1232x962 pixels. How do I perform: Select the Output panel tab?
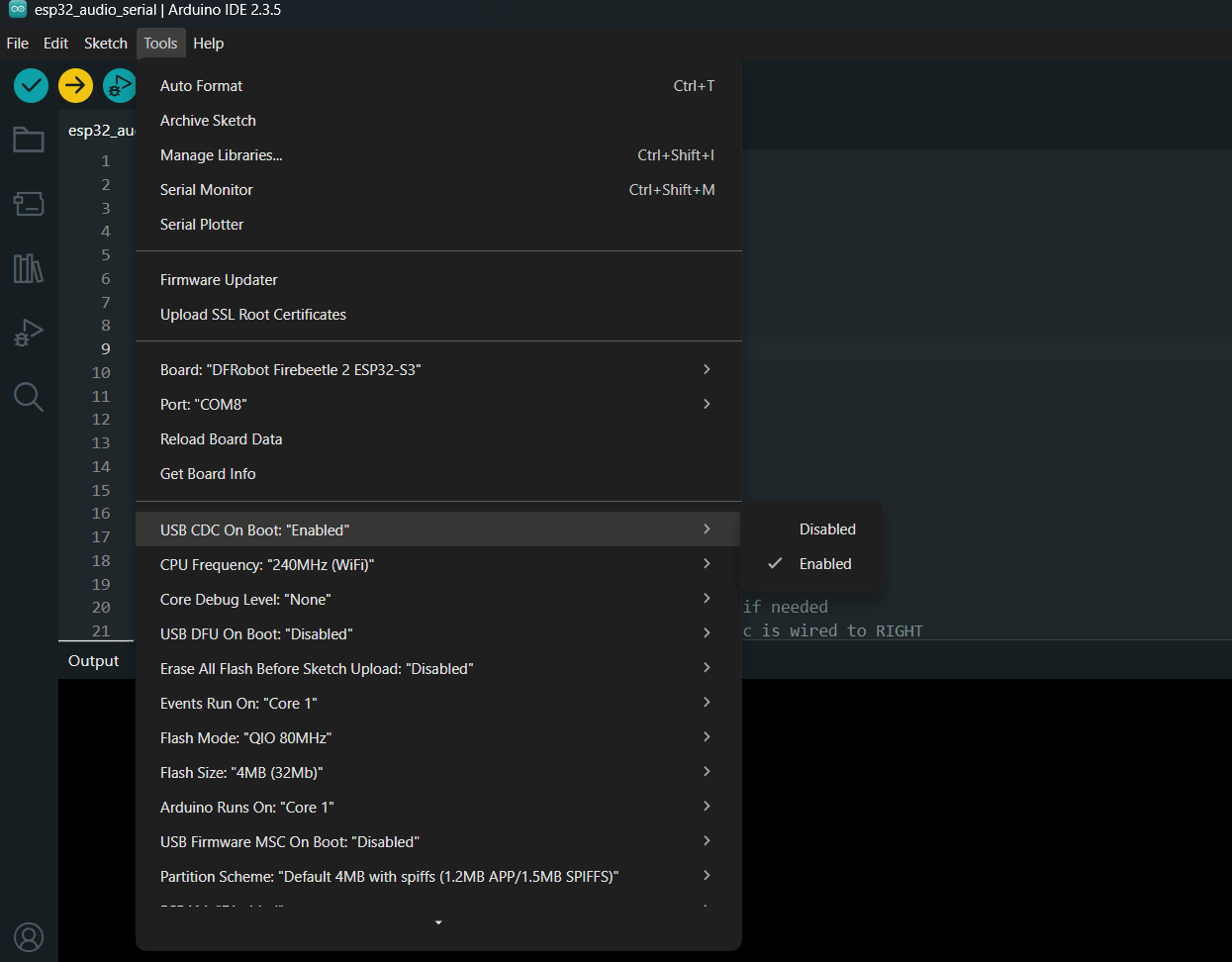point(93,661)
